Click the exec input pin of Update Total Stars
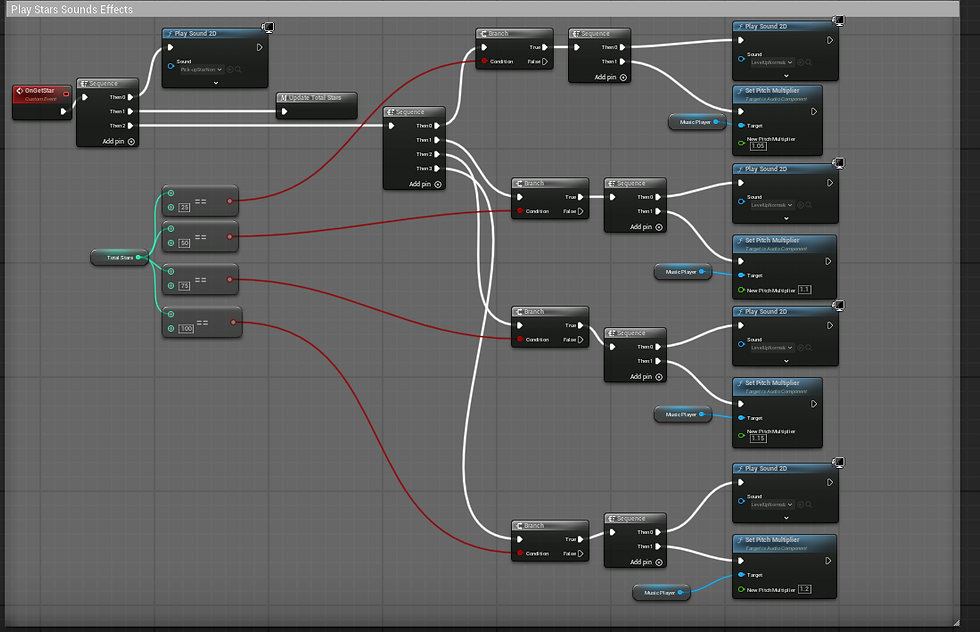980x632 pixels. pos(284,112)
